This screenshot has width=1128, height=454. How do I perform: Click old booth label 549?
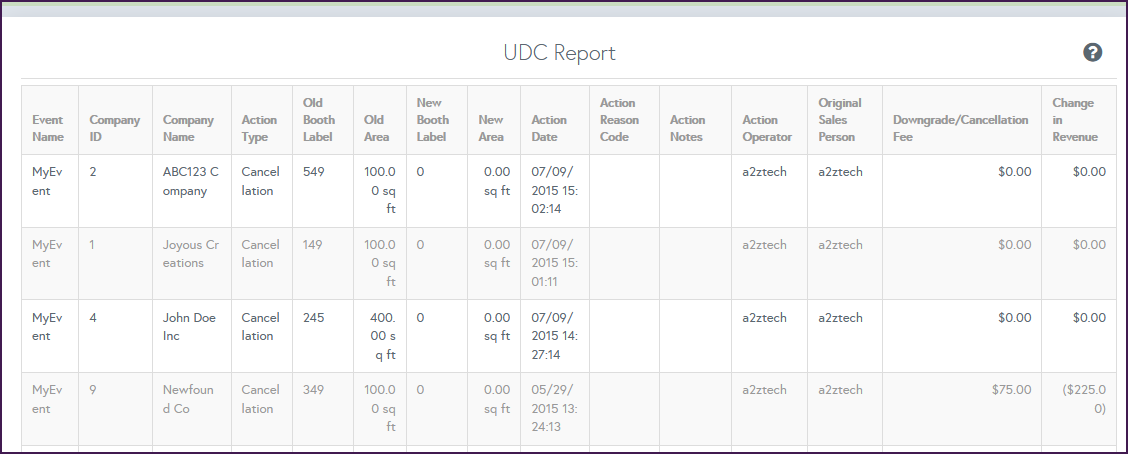coord(313,172)
